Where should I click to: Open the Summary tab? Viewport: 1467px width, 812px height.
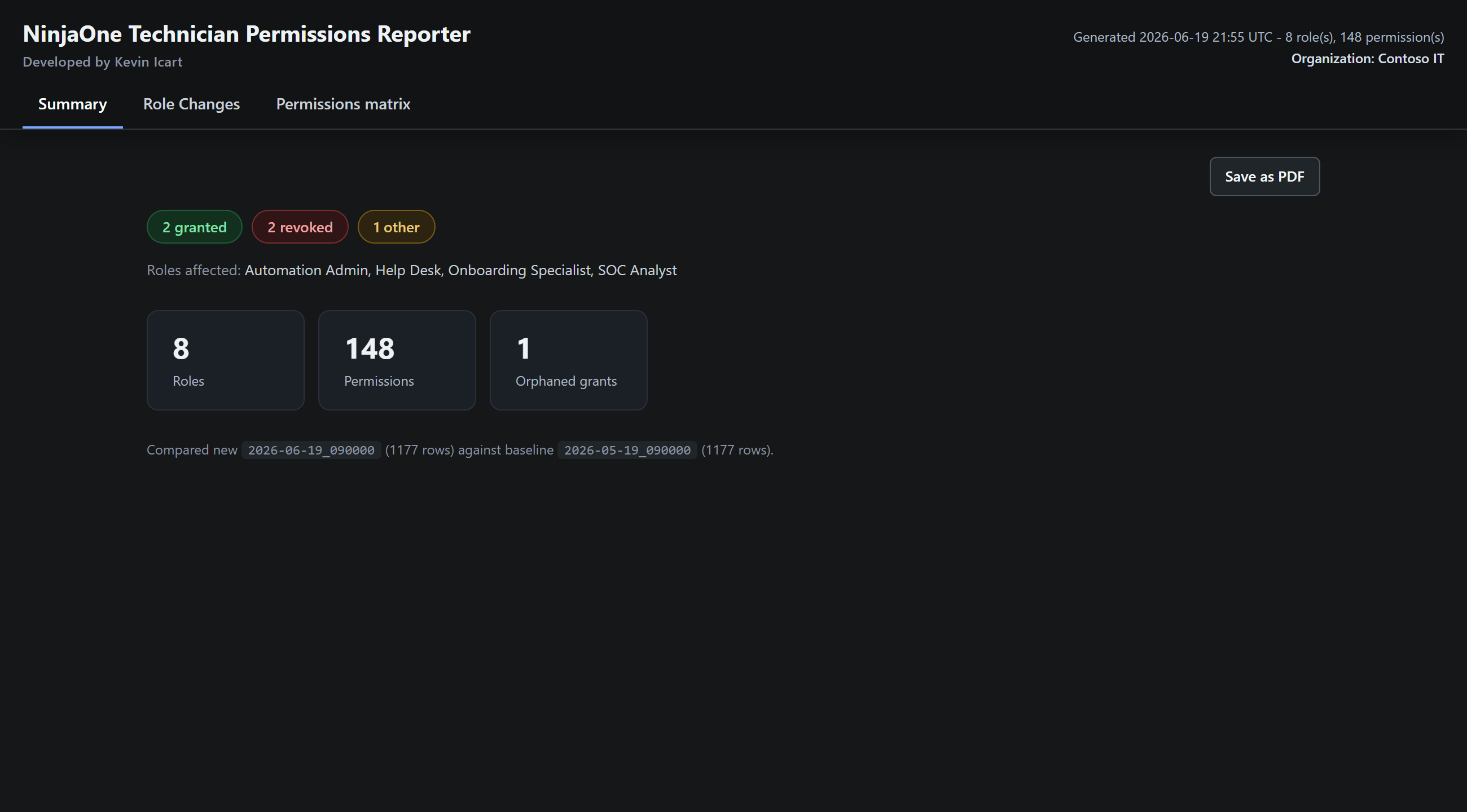72,104
